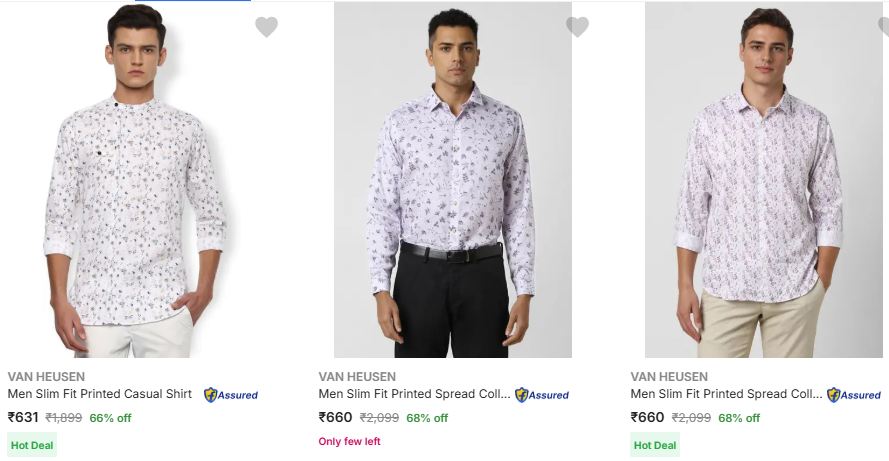Click the Assured badge on the rightmost product
The width and height of the screenshot is (889, 461).
click(x=854, y=395)
